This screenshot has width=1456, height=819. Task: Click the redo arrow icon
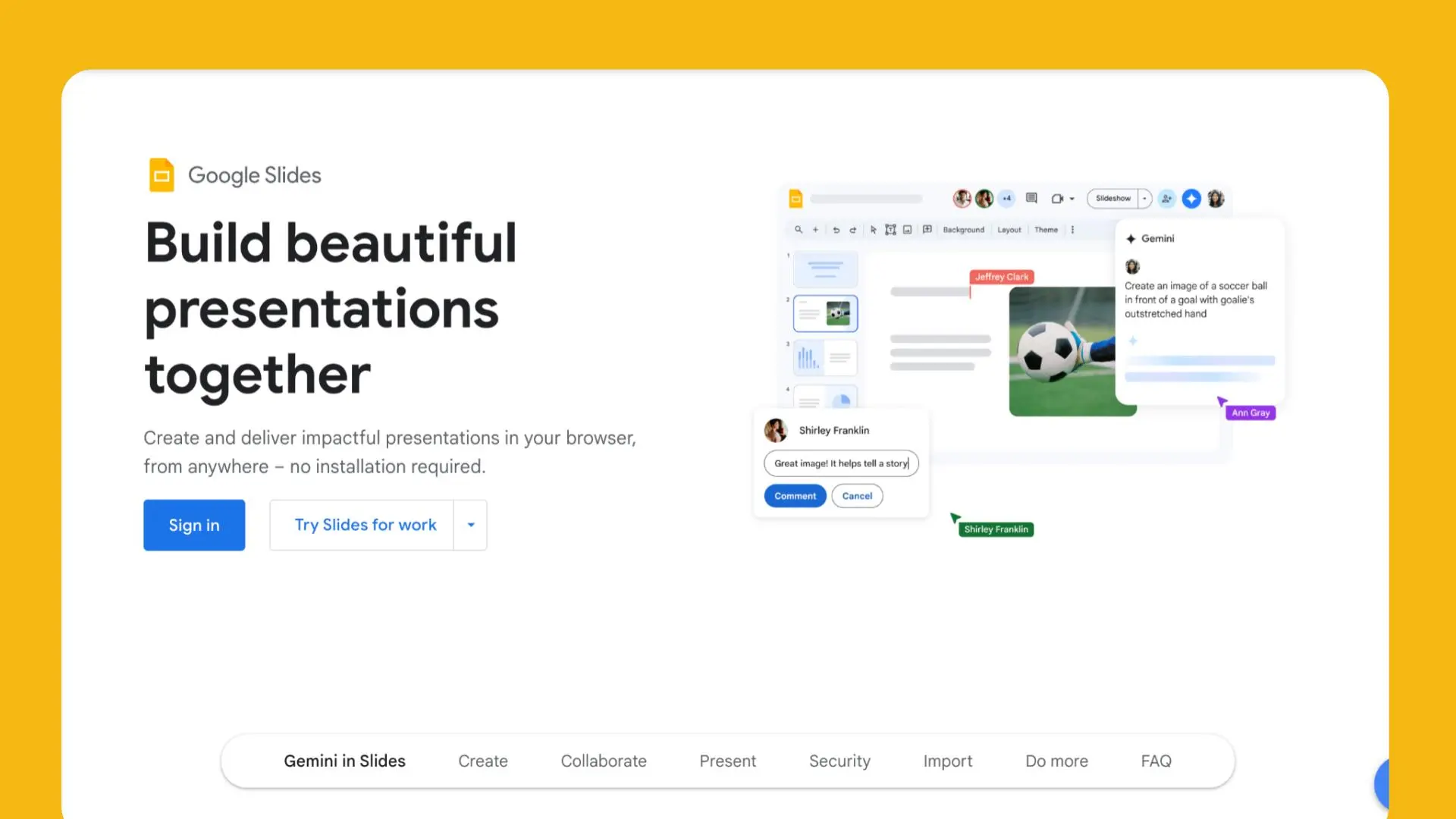[853, 230]
